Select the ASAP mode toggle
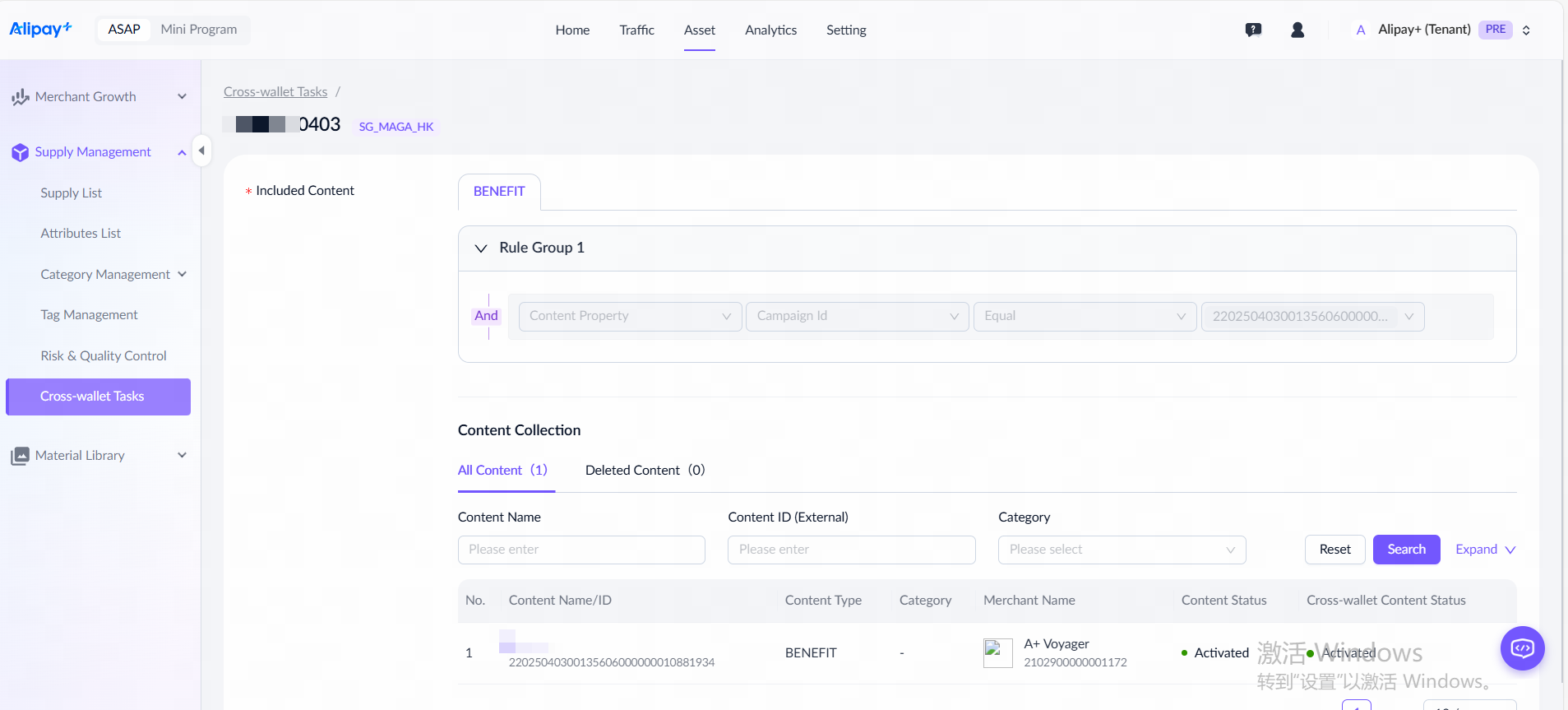 click(x=124, y=30)
